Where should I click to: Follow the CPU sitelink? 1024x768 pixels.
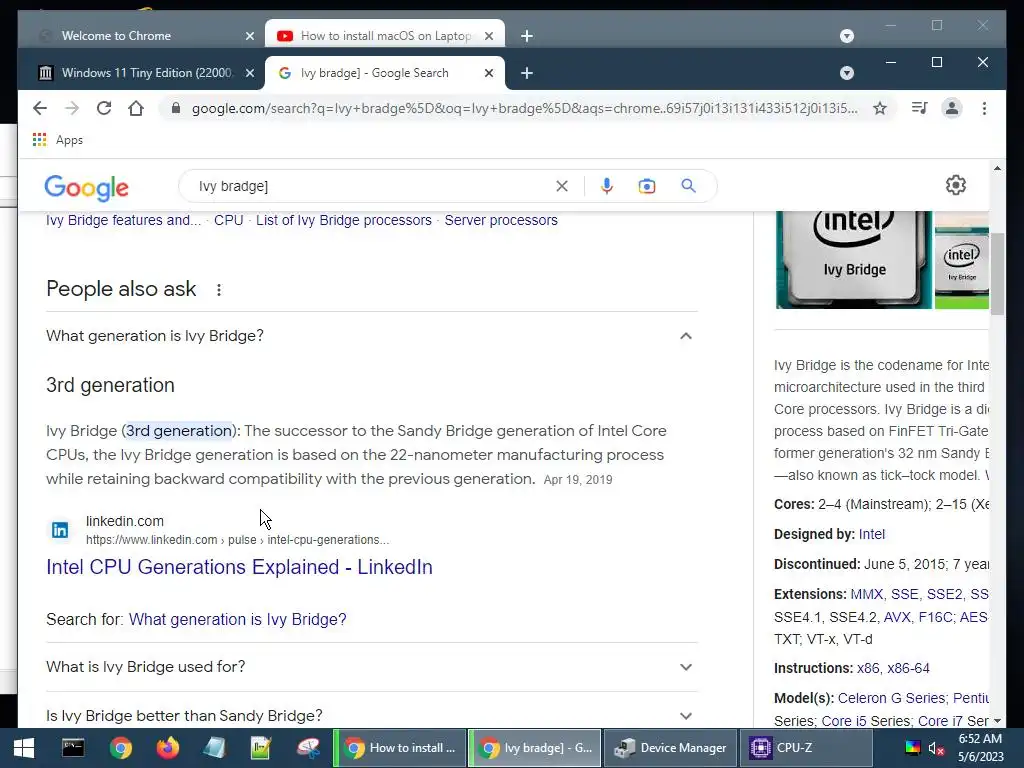click(229, 220)
